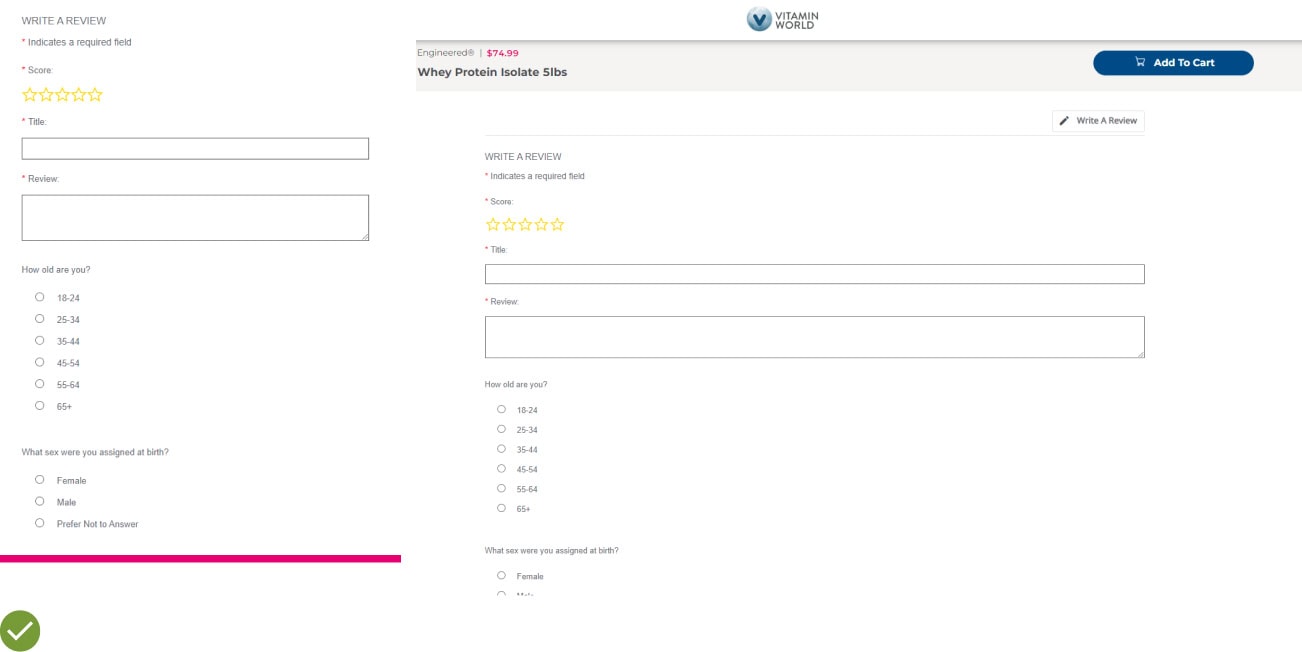Click the pencil icon beside Write A Review
This screenshot has height=652, width=1302.
[x=1064, y=121]
